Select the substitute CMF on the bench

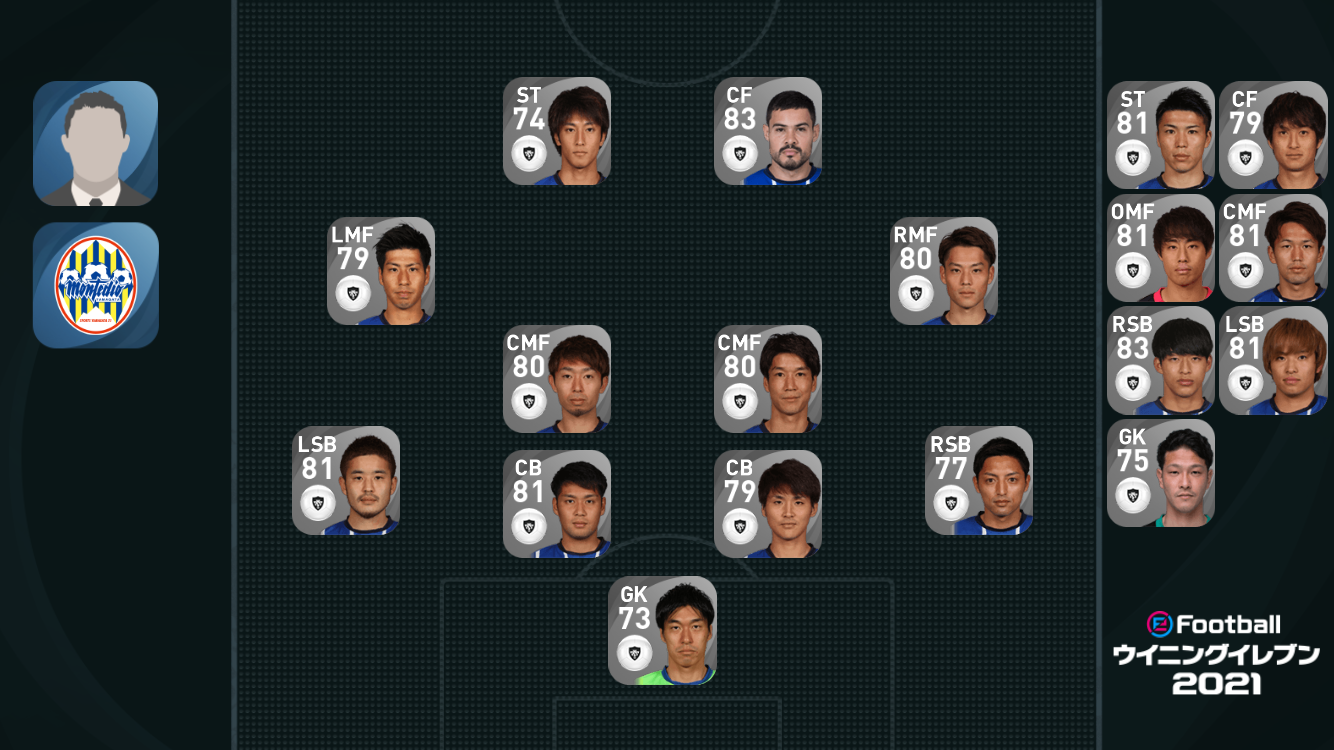[1273, 248]
